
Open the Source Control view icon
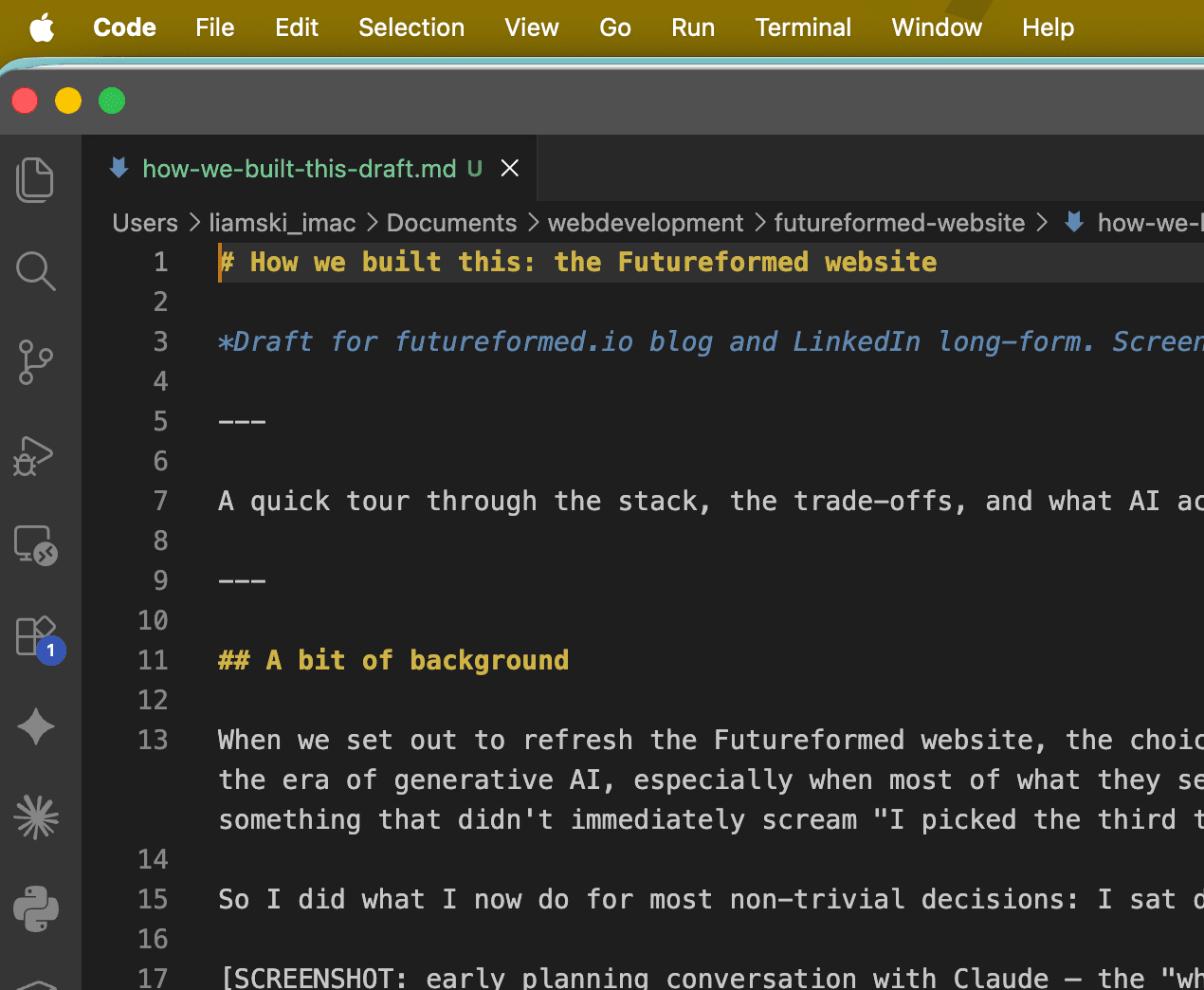click(35, 362)
